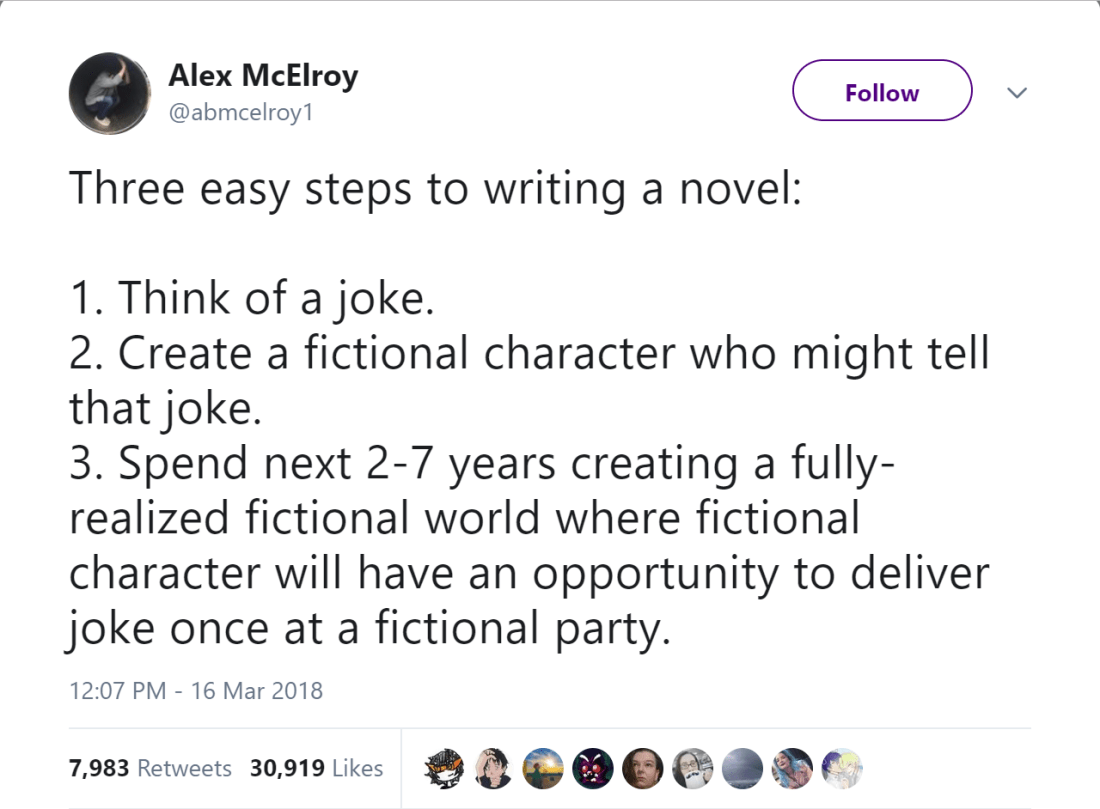
Task: Click the Follow button
Action: pos(881,91)
